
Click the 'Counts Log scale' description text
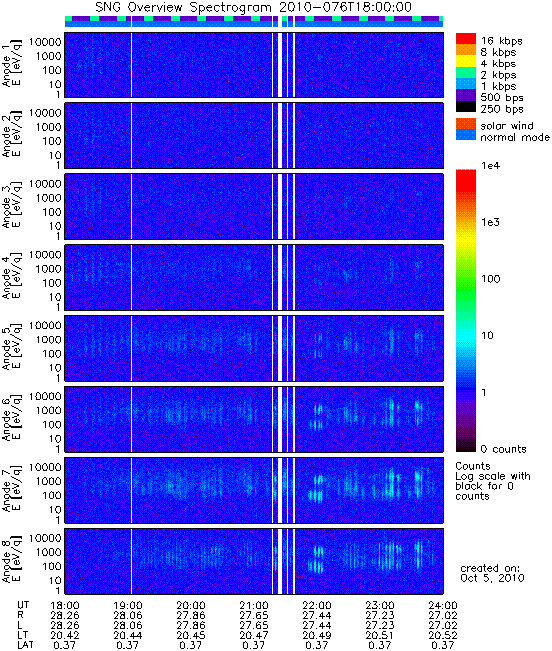click(x=493, y=481)
